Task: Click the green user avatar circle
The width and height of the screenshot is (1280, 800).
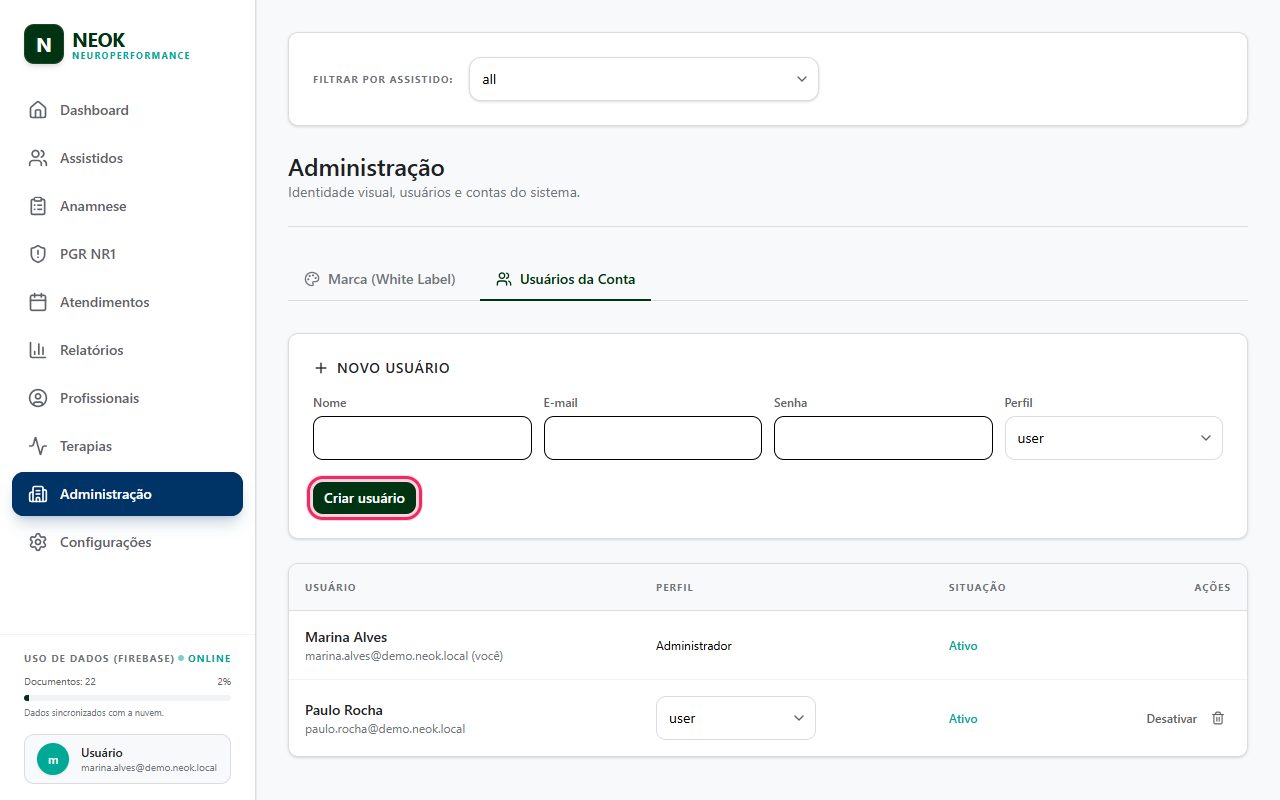Action: (53, 759)
